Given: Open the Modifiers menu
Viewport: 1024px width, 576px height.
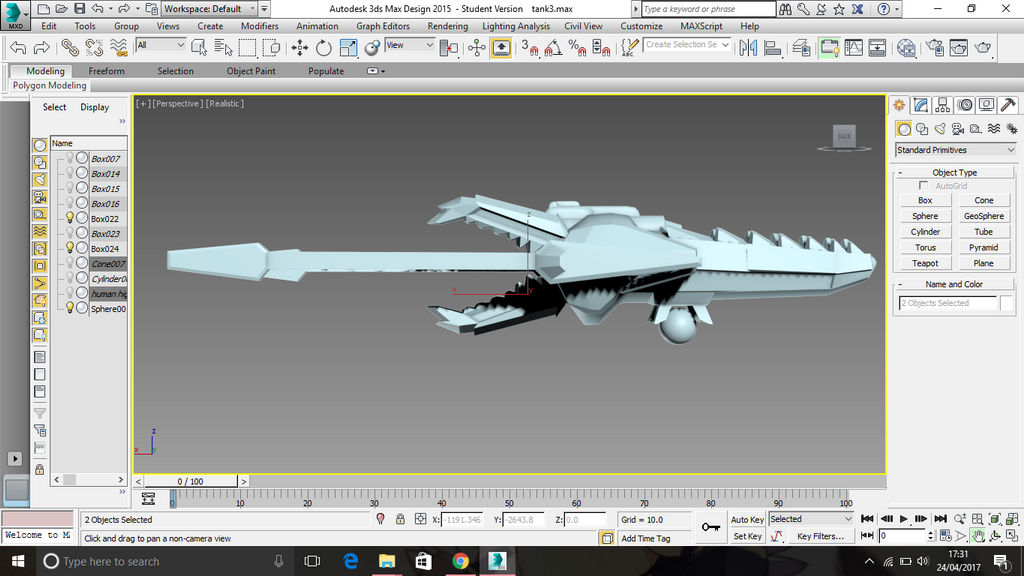Looking at the screenshot, I should (x=259, y=26).
